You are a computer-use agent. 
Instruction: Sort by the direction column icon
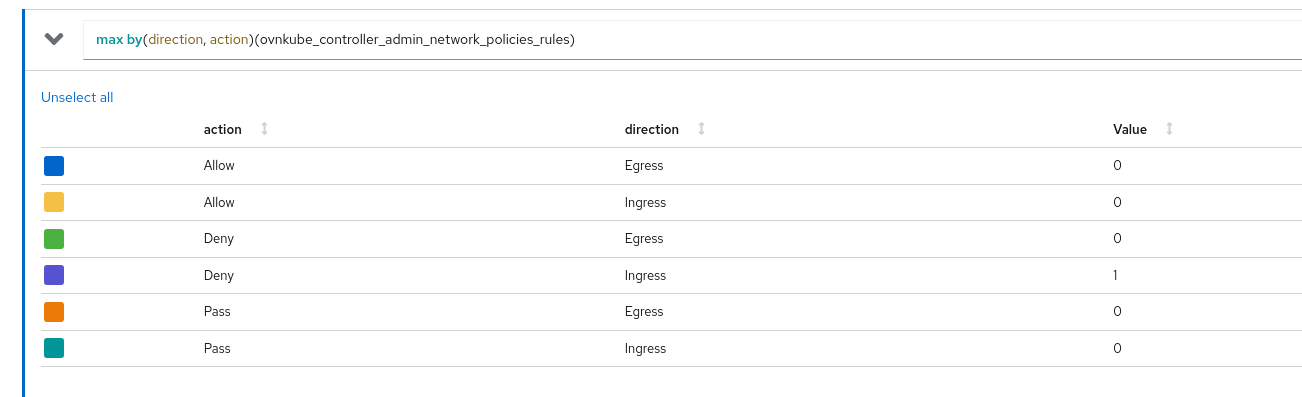pos(701,129)
